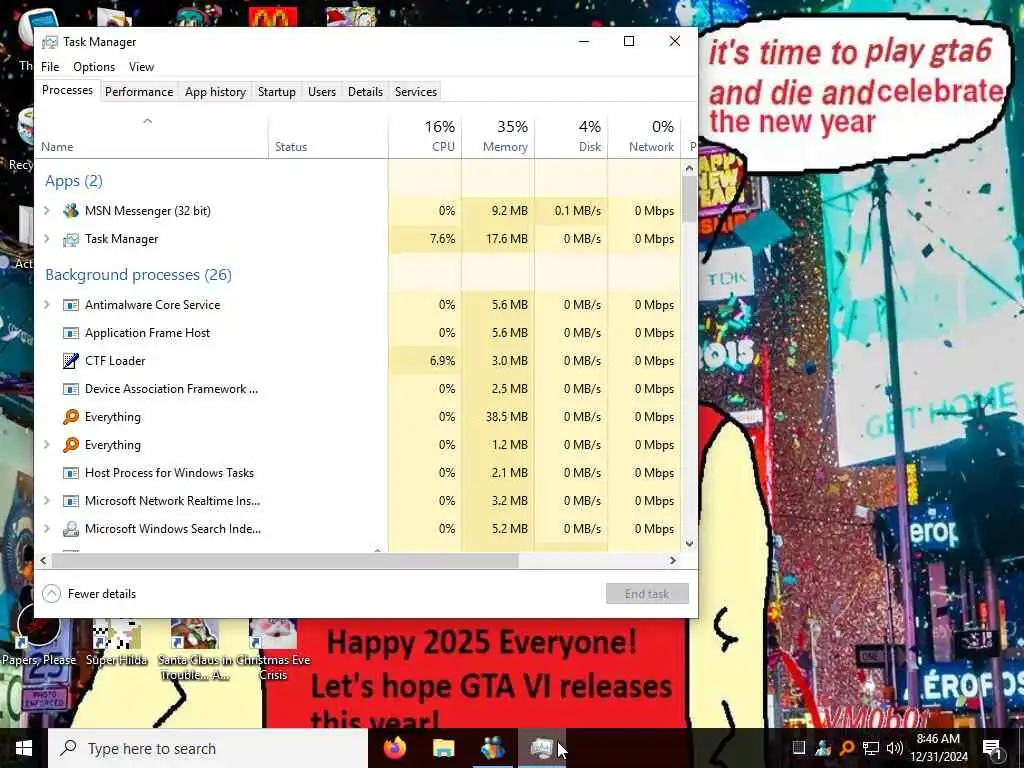The image size is (1024, 768).
Task: Click the vertical scrollbar down arrow
Action: coord(690,543)
